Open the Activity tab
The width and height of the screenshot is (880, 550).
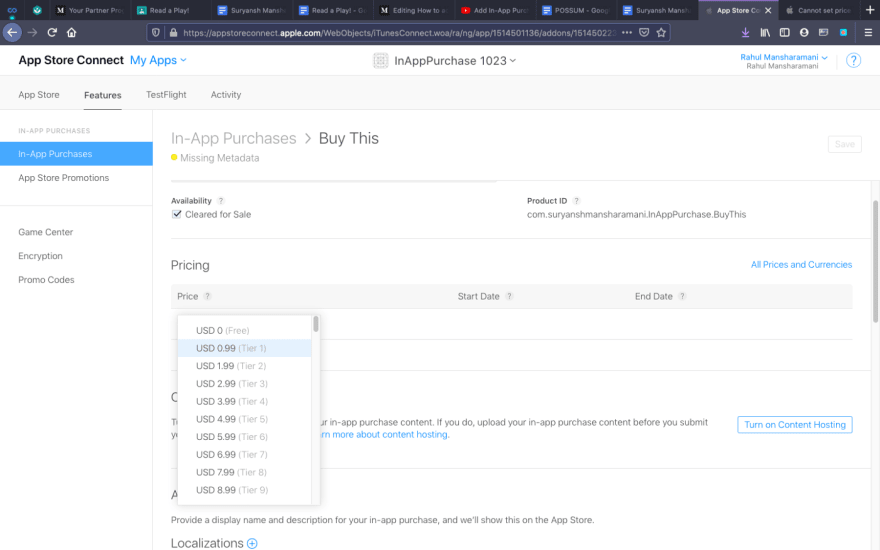pyautogui.click(x=226, y=95)
